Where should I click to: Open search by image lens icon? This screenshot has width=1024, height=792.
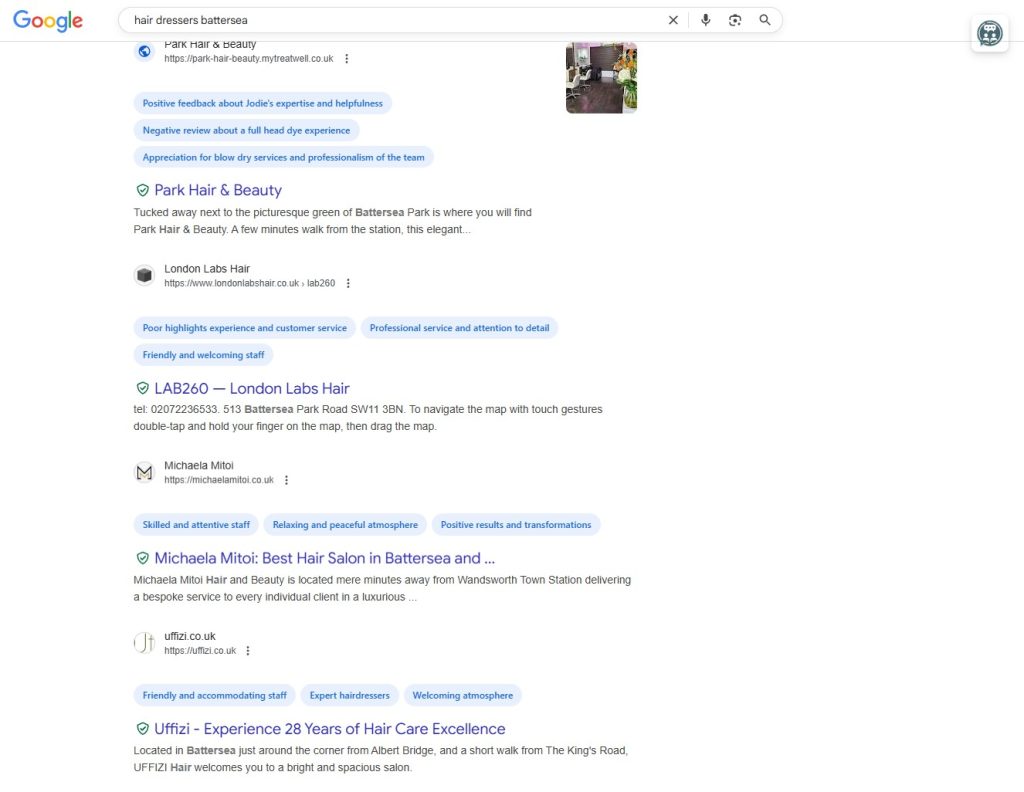tap(735, 20)
